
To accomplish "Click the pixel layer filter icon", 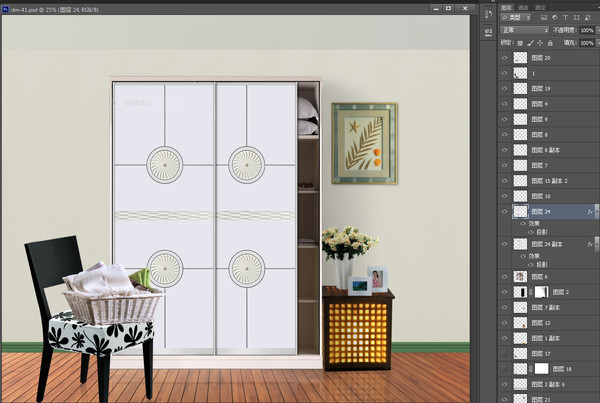I will 544,18.
